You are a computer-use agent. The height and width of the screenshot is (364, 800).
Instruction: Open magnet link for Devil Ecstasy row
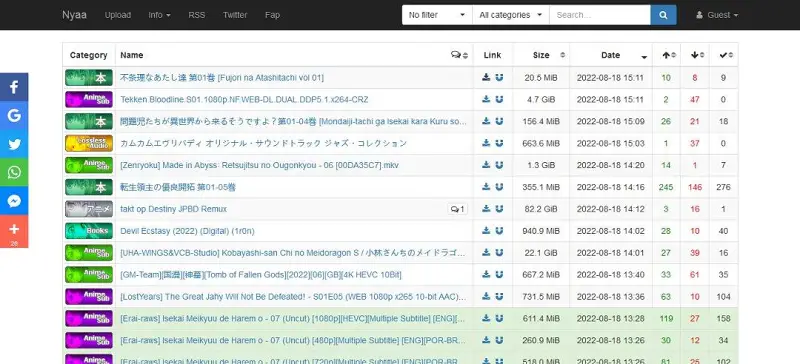[x=499, y=231]
